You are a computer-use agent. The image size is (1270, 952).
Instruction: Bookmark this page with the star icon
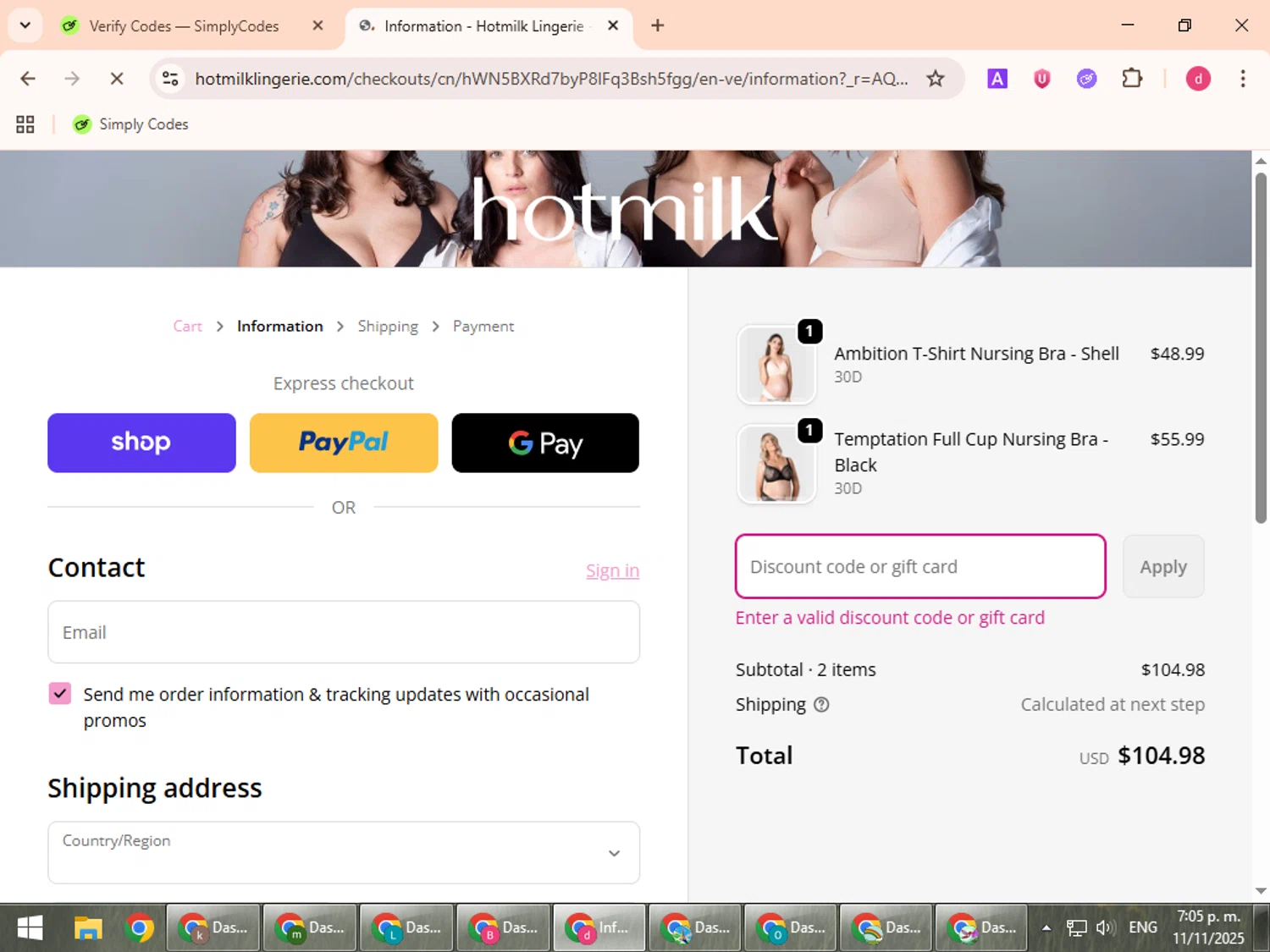(935, 79)
